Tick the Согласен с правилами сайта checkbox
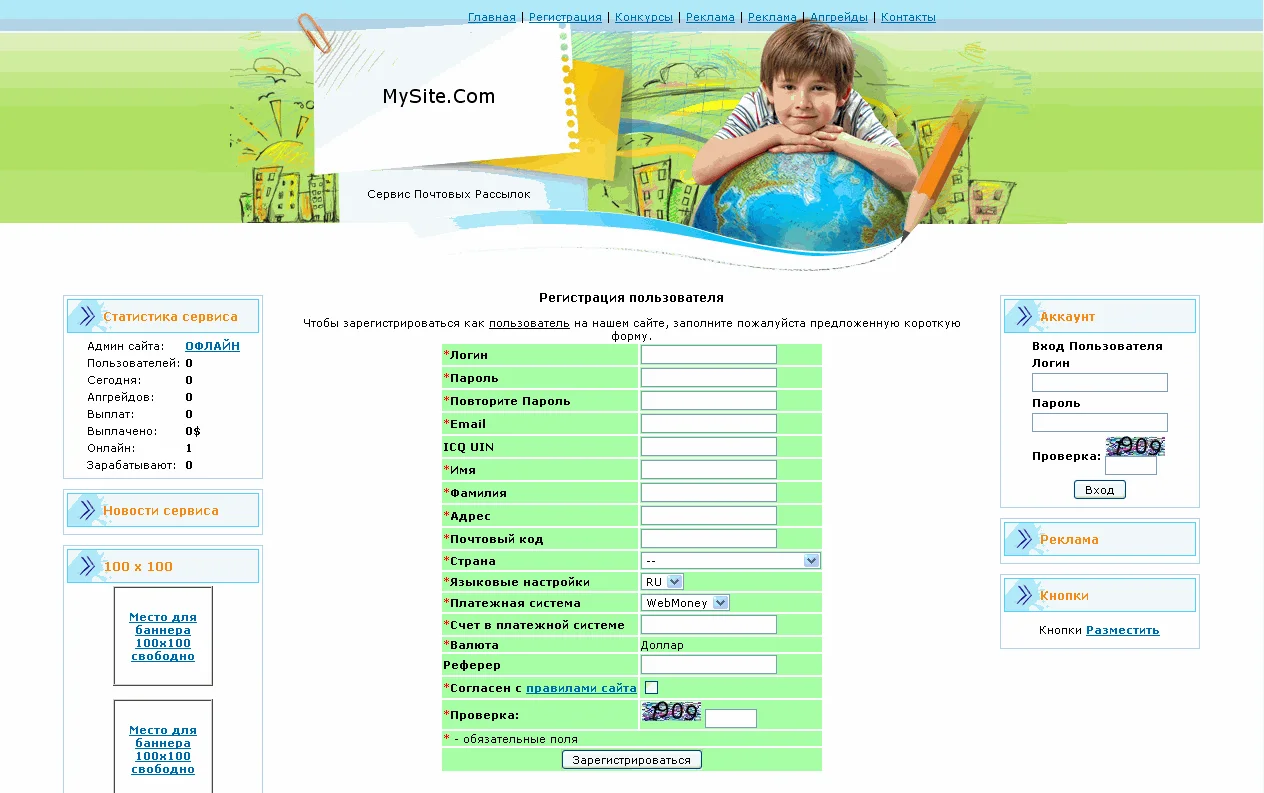Image resolution: width=1264 pixels, height=793 pixels. pos(651,687)
